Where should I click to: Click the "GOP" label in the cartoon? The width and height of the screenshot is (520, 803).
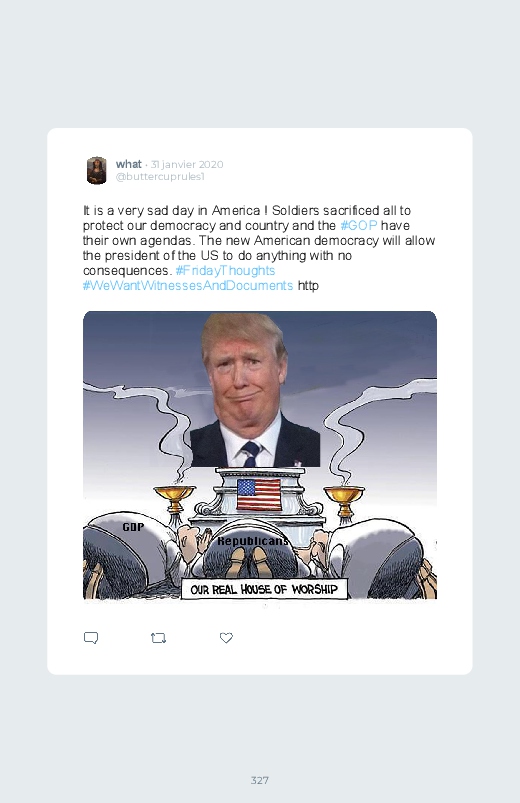click(133, 526)
